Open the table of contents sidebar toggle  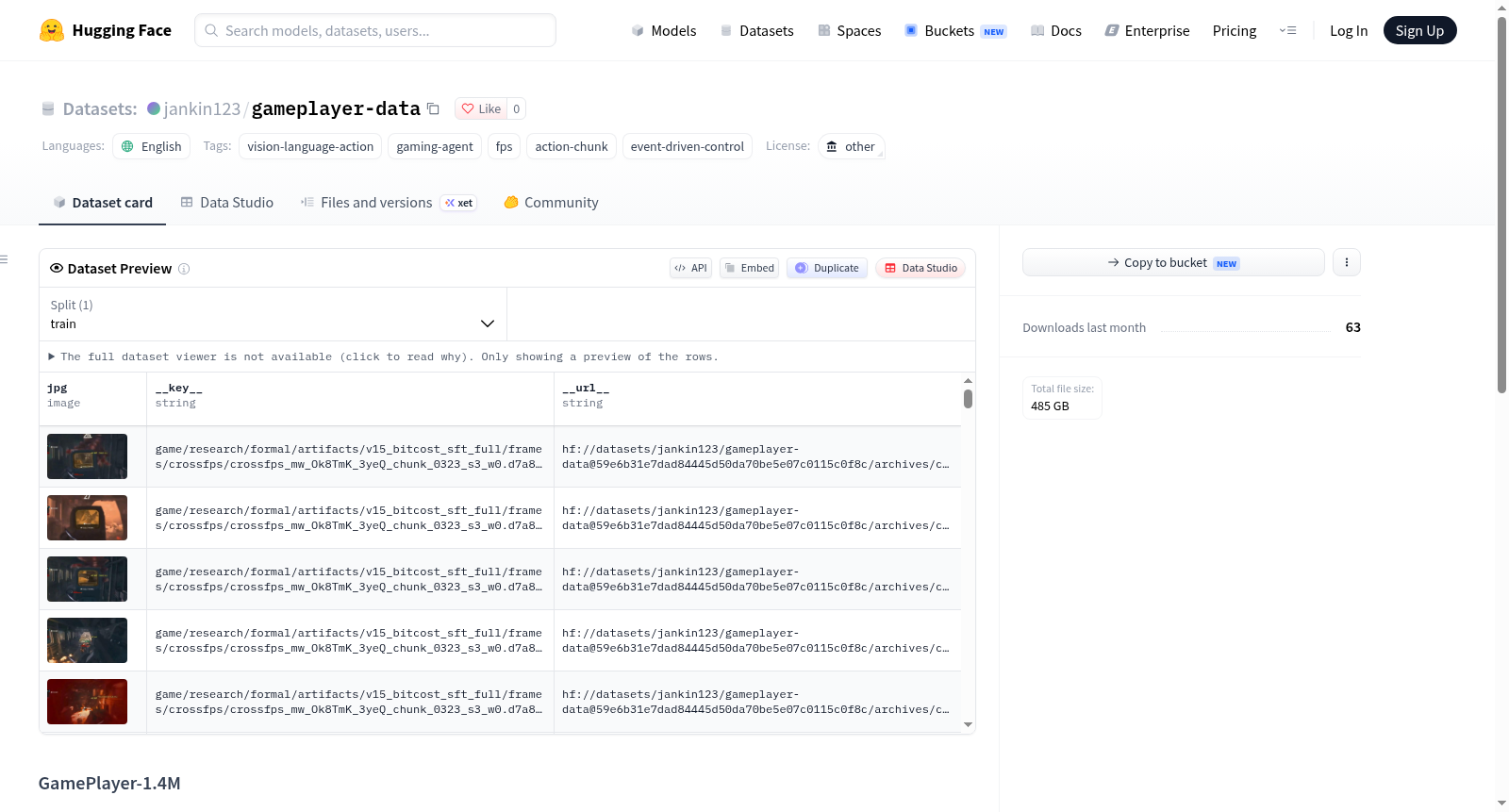click(x=4, y=258)
